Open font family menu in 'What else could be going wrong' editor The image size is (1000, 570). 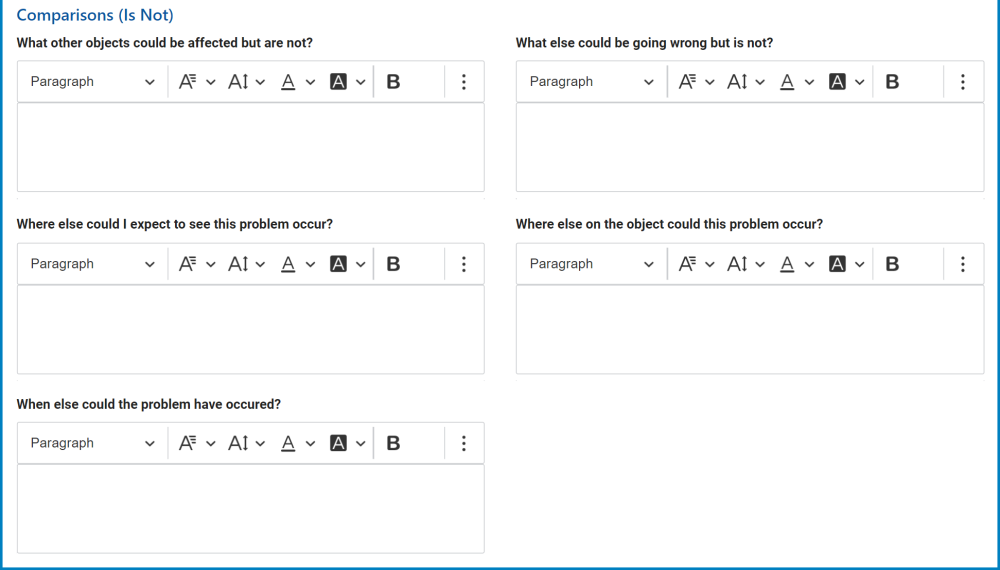[x=695, y=82]
